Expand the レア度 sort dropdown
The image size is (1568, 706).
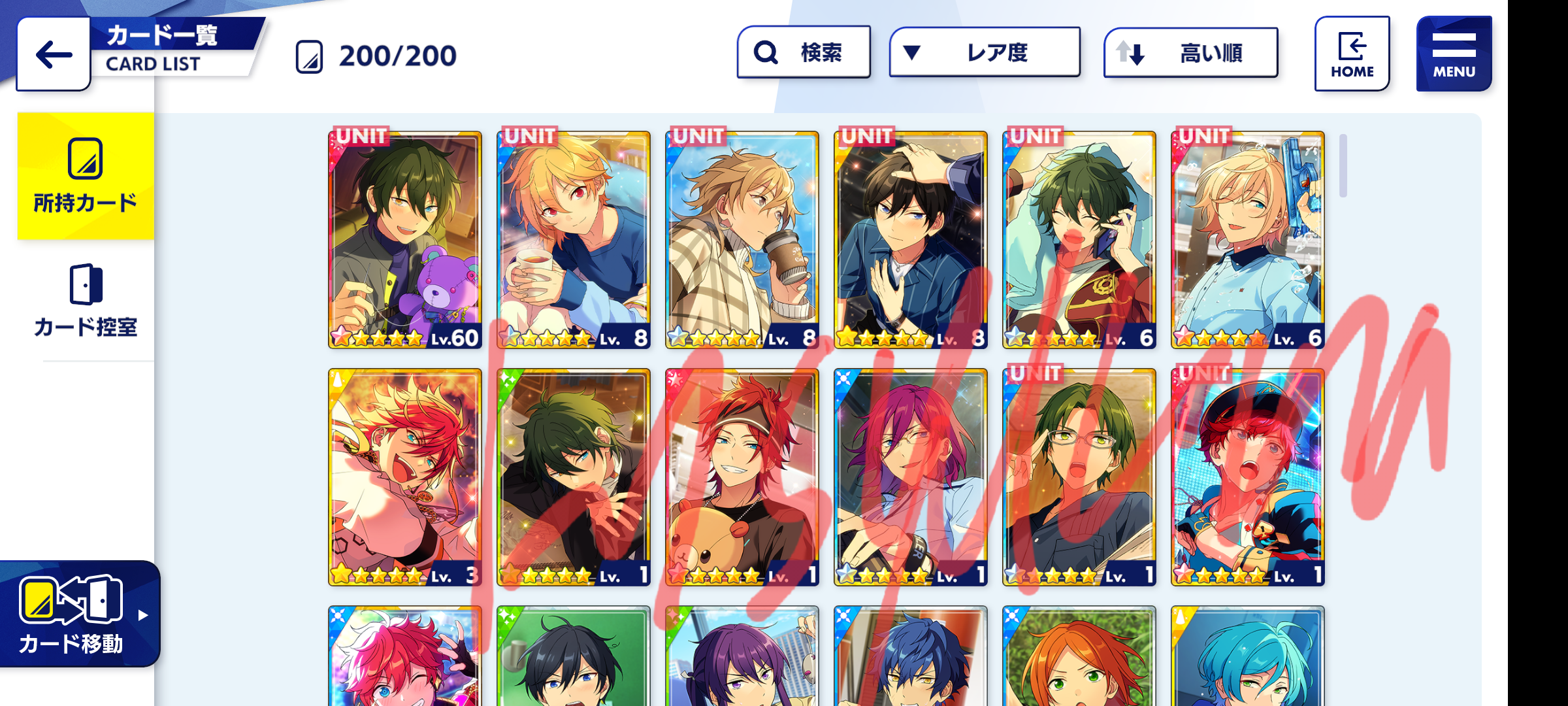985,52
